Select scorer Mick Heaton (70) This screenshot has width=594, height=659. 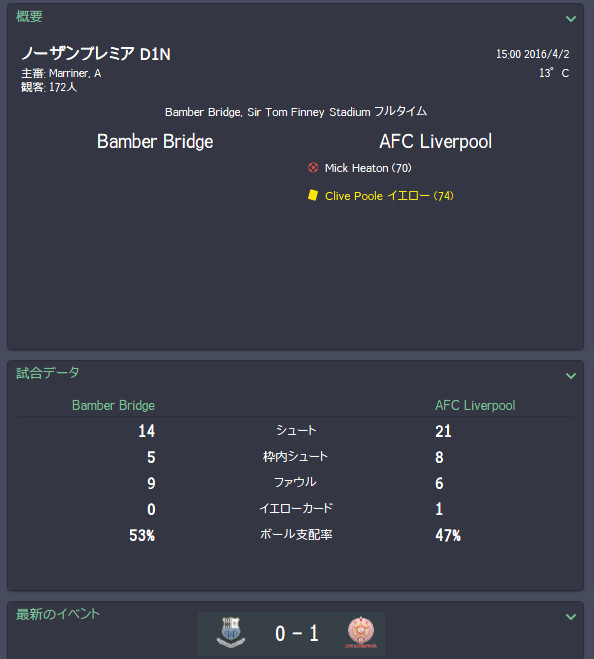[368, 168]
